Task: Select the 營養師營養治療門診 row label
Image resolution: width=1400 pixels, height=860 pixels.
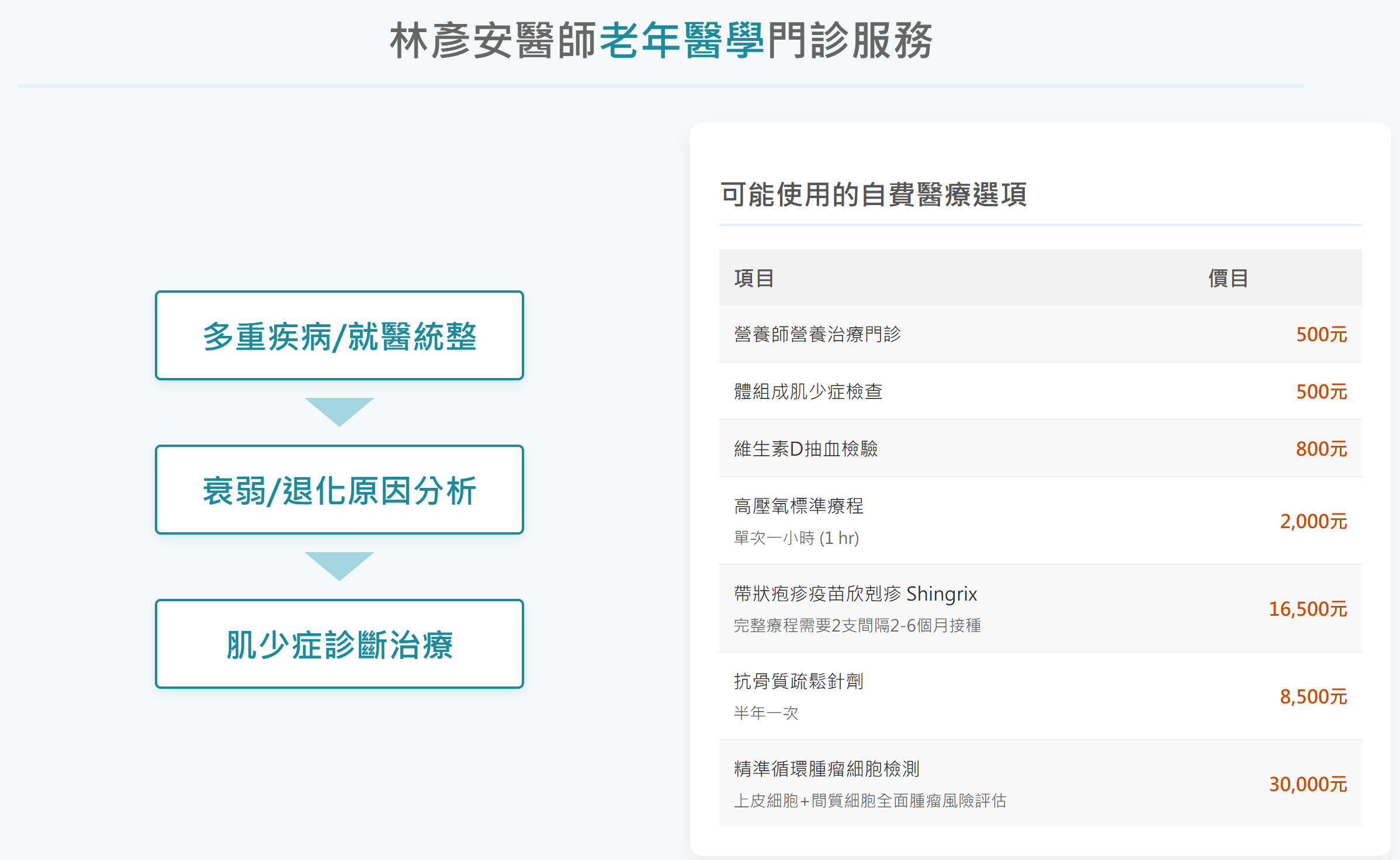Action: pyautogui.click(x=817, y=334)
